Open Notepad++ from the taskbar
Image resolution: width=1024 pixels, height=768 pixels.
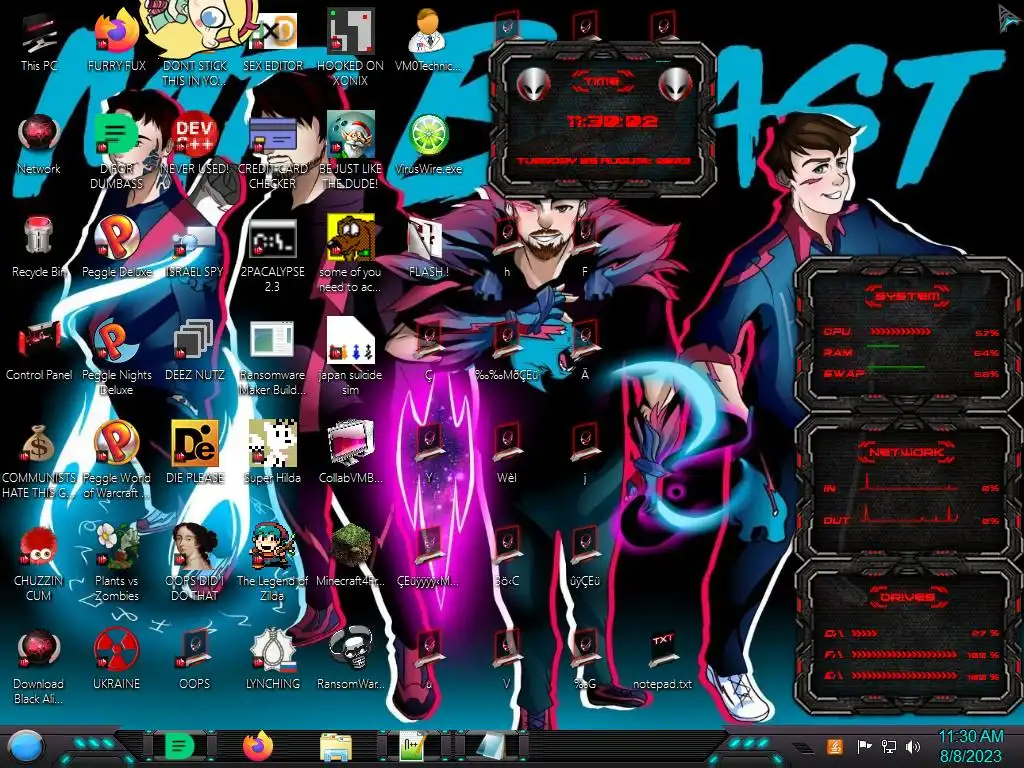tap(413, 746)
